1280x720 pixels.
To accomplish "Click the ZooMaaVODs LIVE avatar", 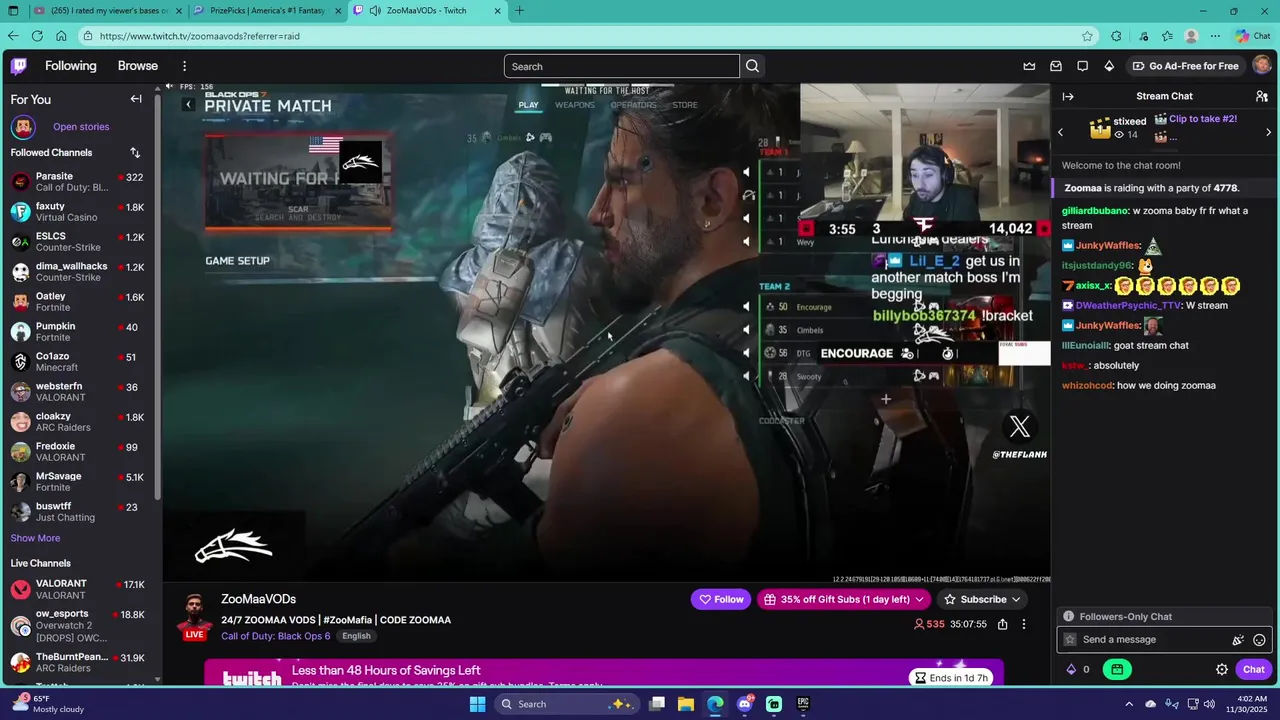I will pyautogui.click(x=194, y=616).
